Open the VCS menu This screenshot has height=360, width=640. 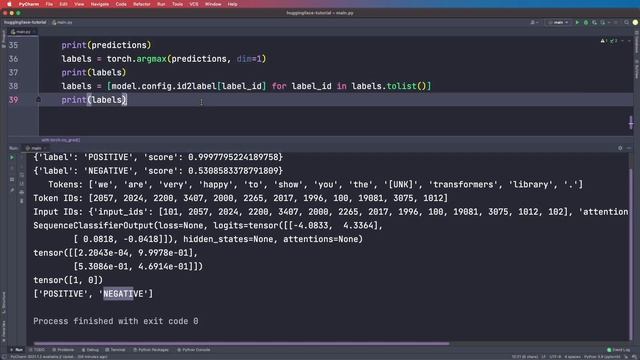[x=194, y=4]
